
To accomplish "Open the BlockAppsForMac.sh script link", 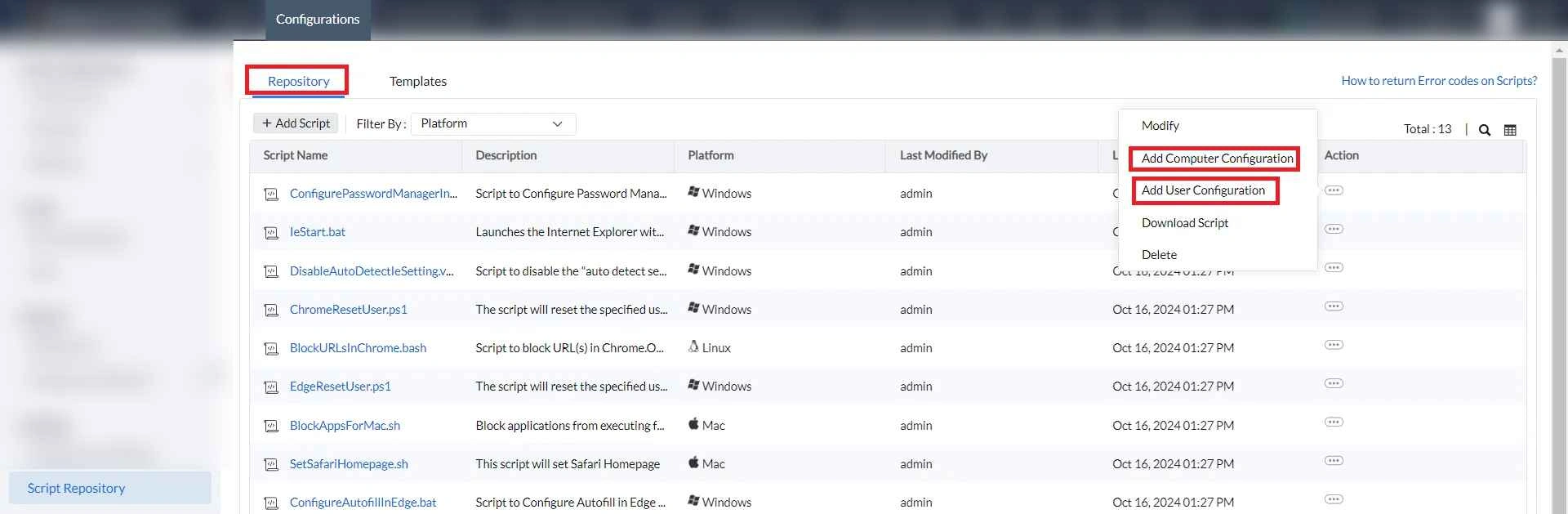I will 345,426.
